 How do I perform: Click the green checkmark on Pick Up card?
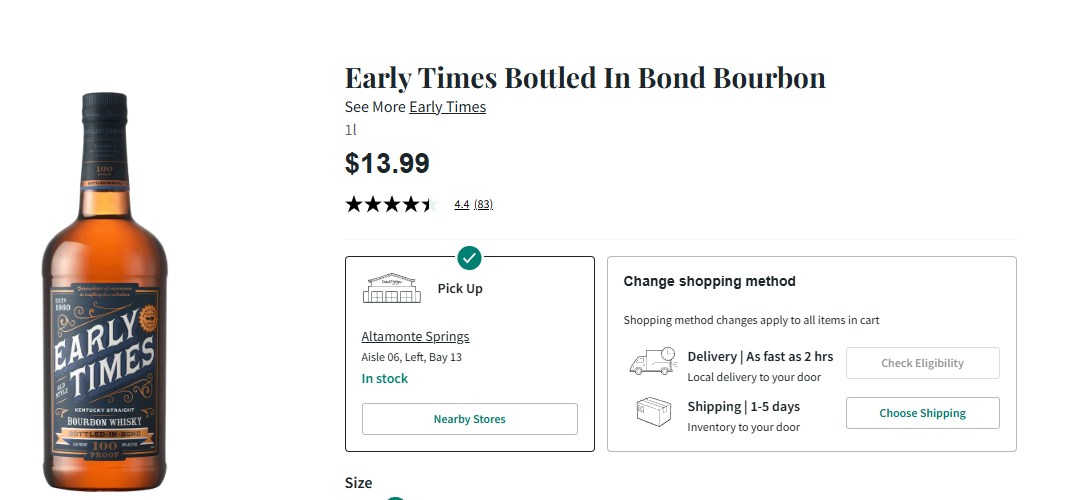[469, 258]
